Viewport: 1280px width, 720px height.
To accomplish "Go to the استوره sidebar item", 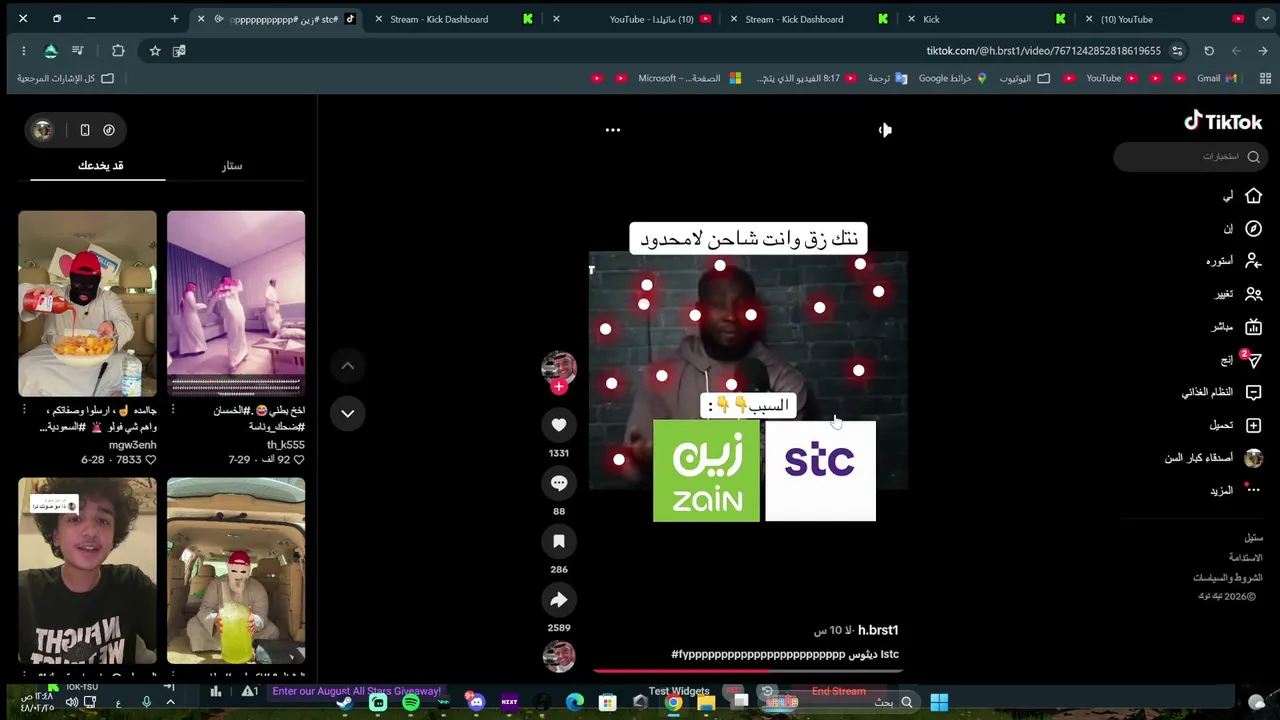I will point(1234,261).
